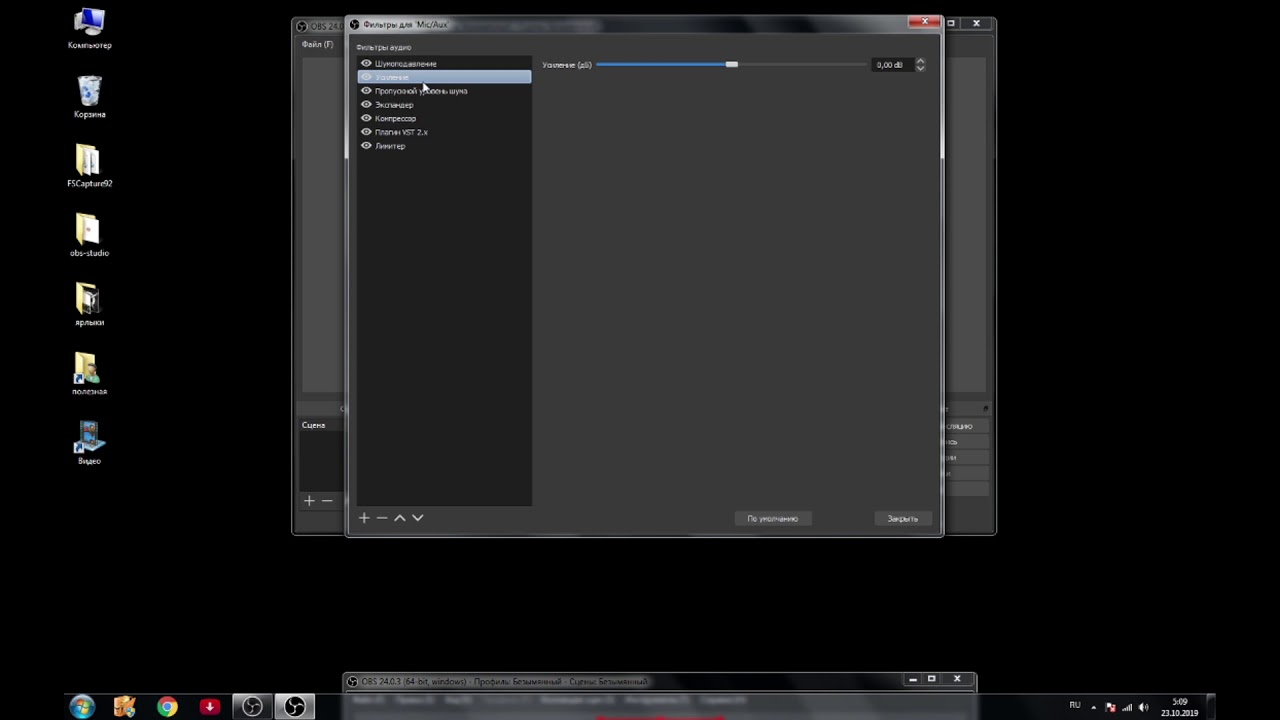Add a scene with plus icon in main OBS window

tap(309, 501)
